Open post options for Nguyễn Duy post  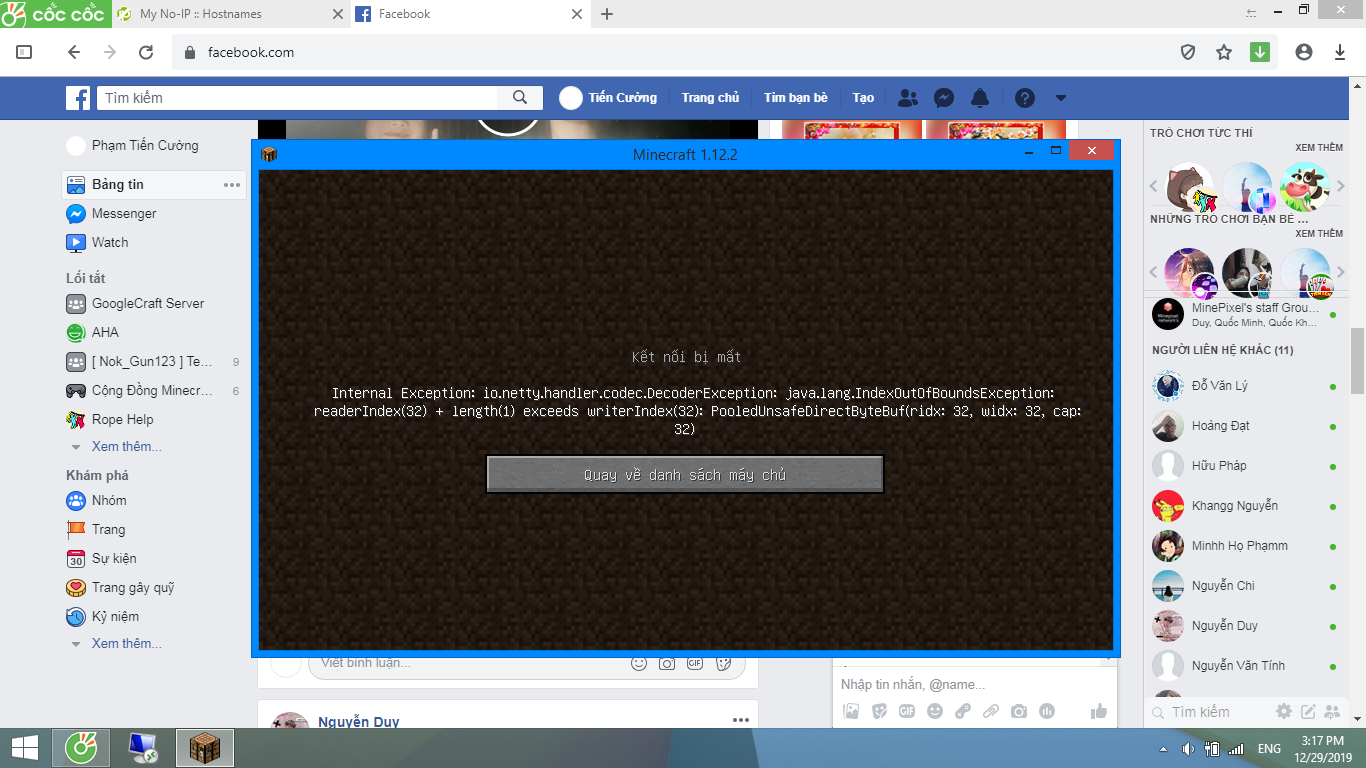pos(740,720)
